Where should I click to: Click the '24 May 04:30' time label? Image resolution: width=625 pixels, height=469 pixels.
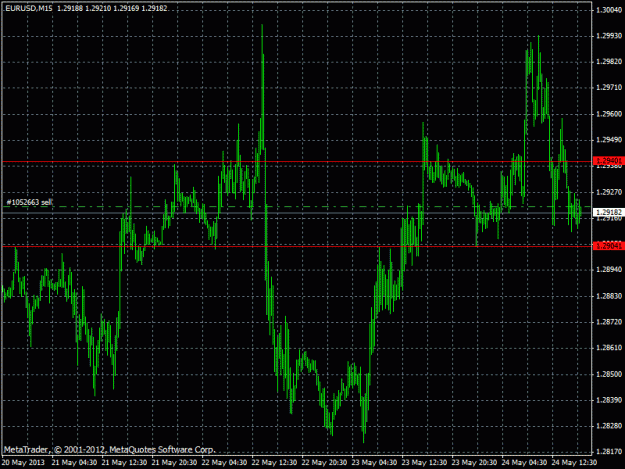click(525, 463)
